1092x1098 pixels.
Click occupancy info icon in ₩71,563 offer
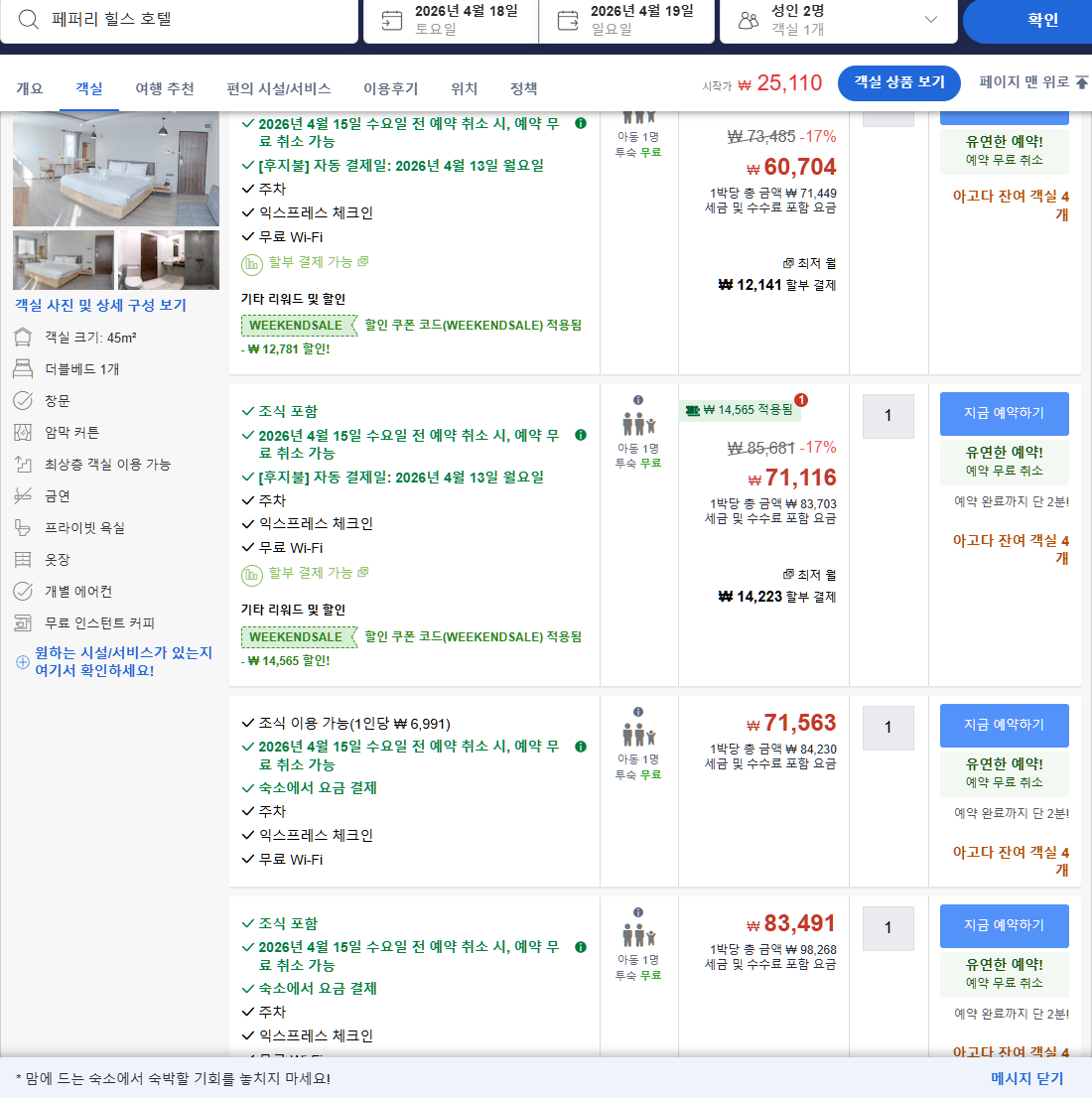coord(638,712)
